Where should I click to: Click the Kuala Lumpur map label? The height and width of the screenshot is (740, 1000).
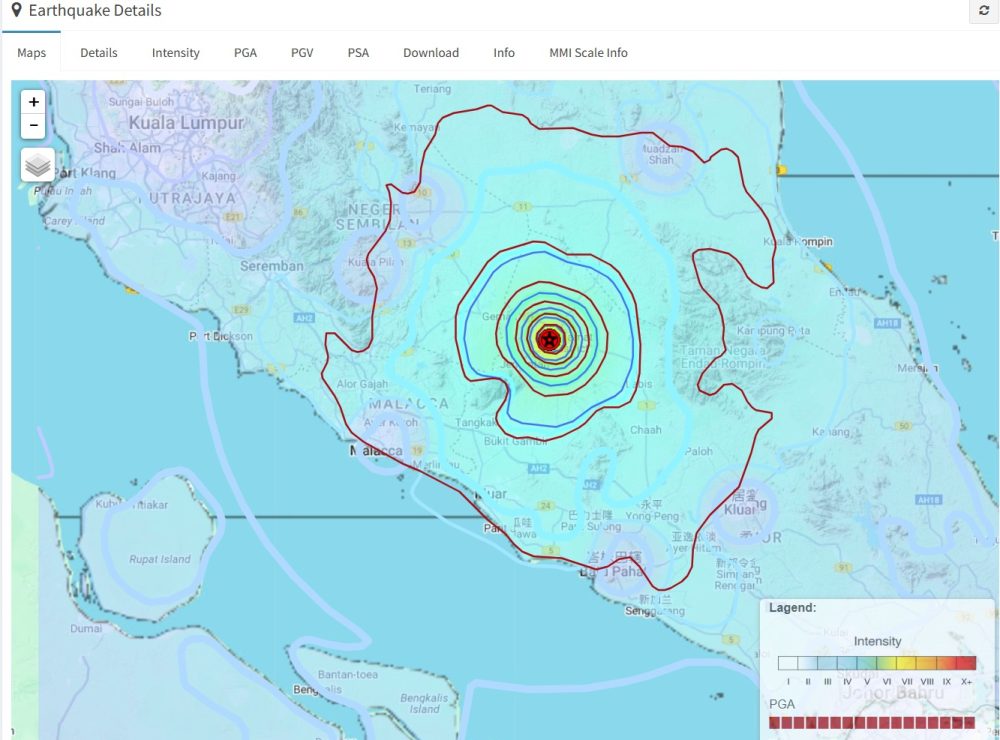click(186, 122)
